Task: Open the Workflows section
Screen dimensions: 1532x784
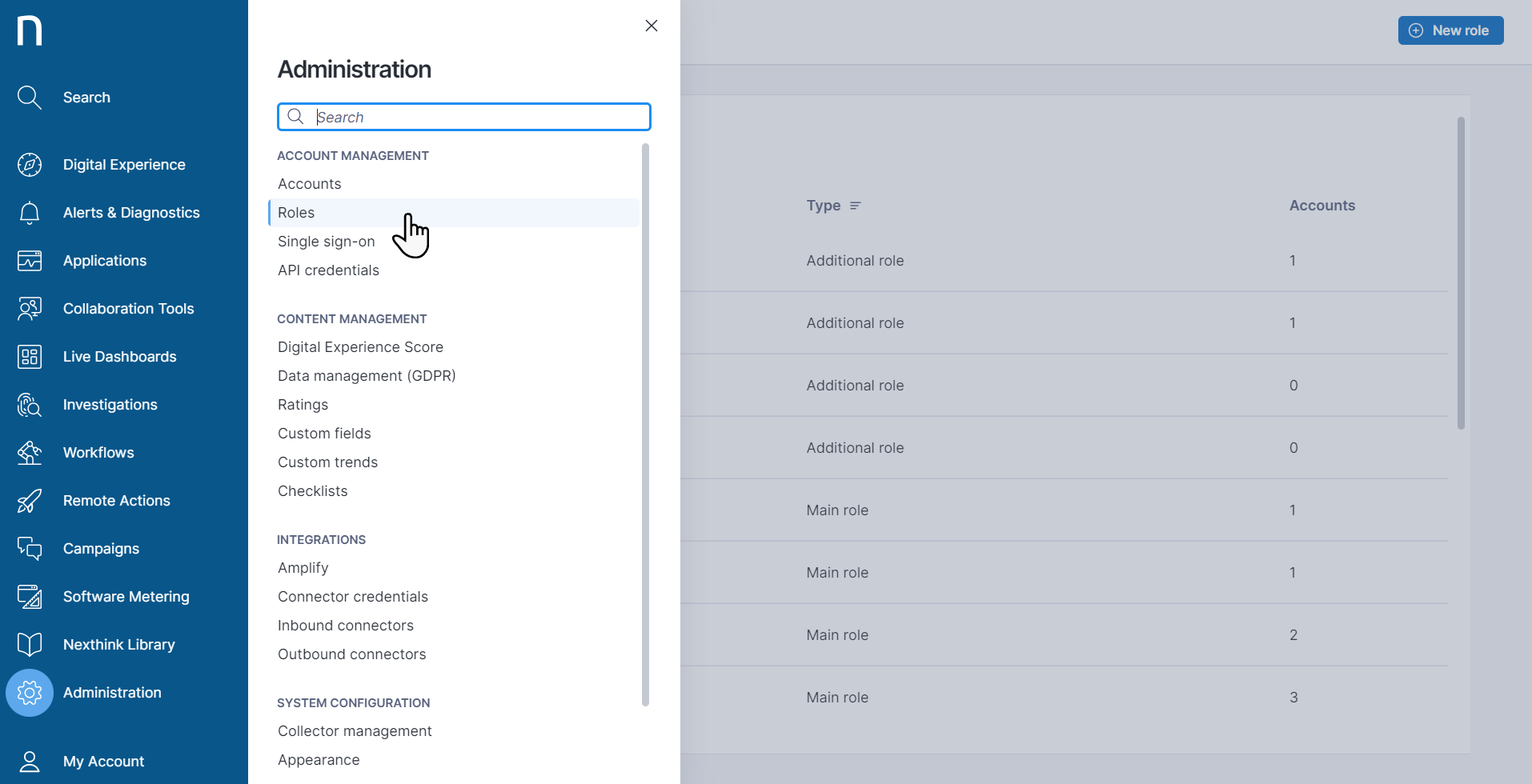Action: tap(98, 452)
